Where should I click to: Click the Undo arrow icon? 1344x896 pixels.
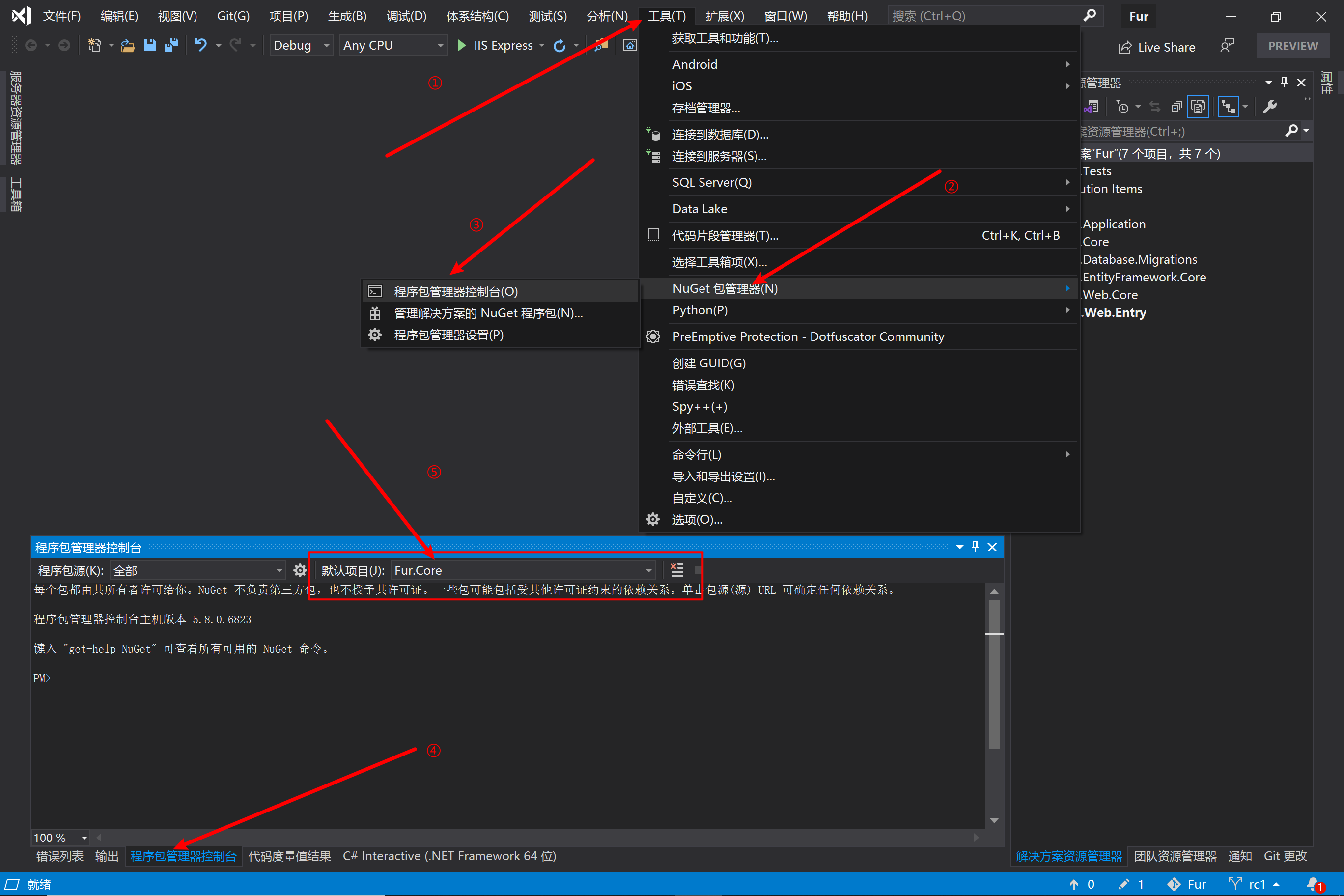(x=200, y=45)
